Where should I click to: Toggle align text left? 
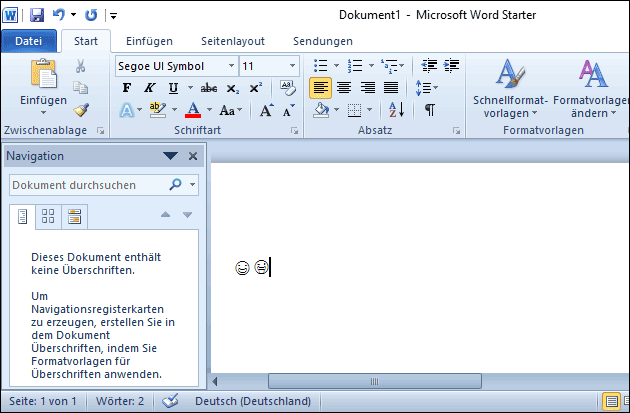pos(321,88)
